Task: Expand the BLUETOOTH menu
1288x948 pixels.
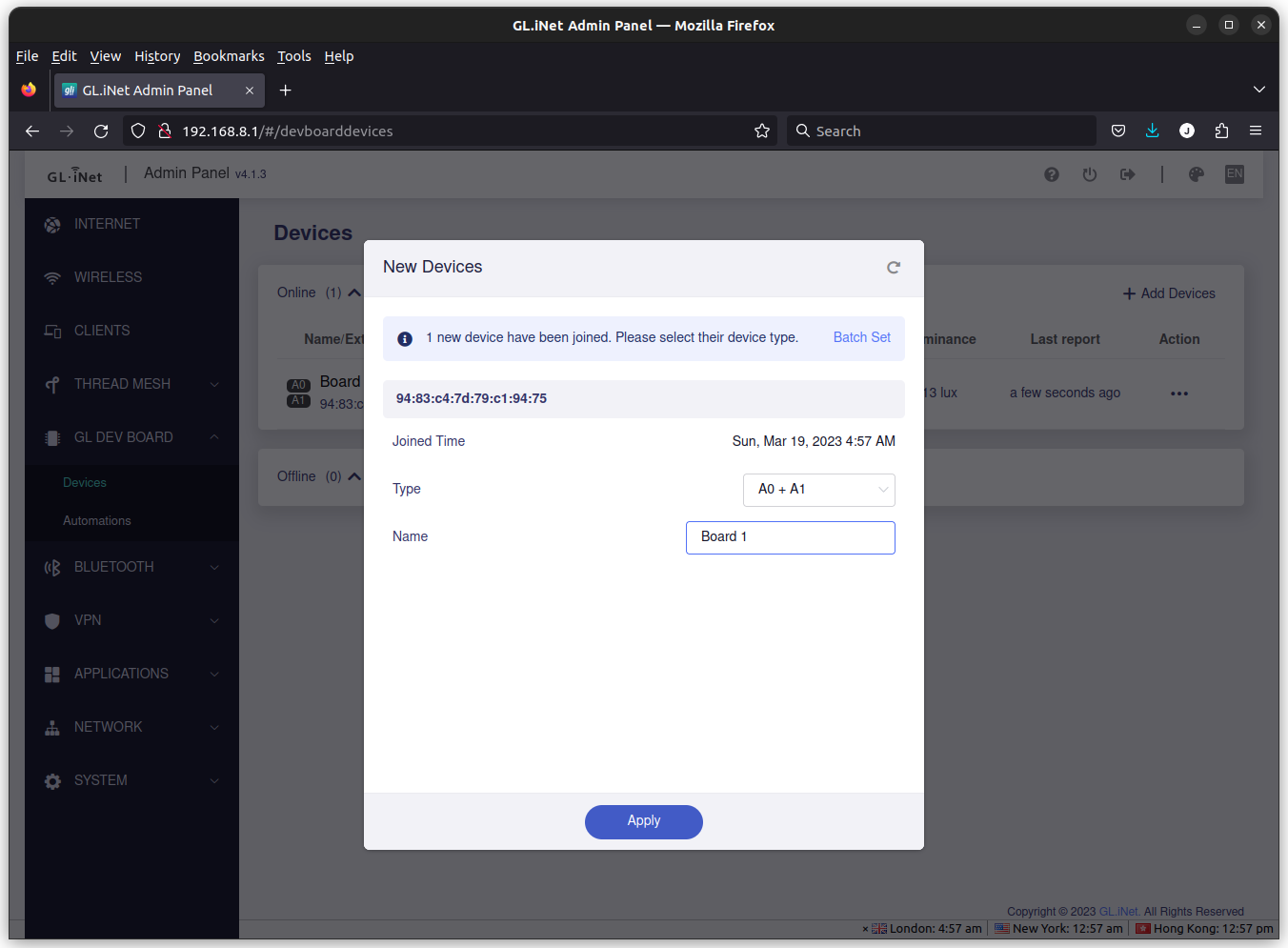Action: (131, 567)
